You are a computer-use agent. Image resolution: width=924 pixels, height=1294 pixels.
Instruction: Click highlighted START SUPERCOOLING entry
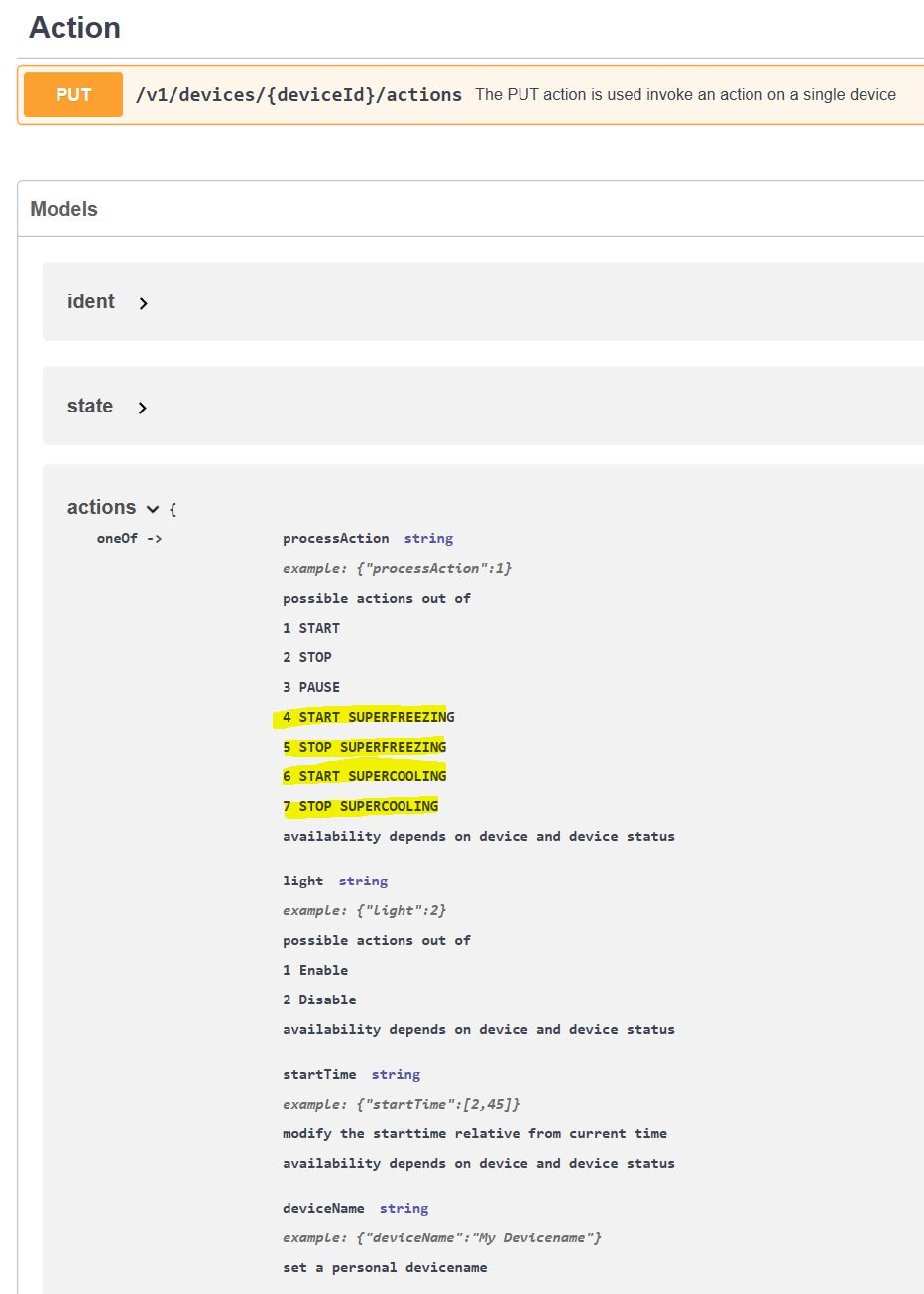365,776
